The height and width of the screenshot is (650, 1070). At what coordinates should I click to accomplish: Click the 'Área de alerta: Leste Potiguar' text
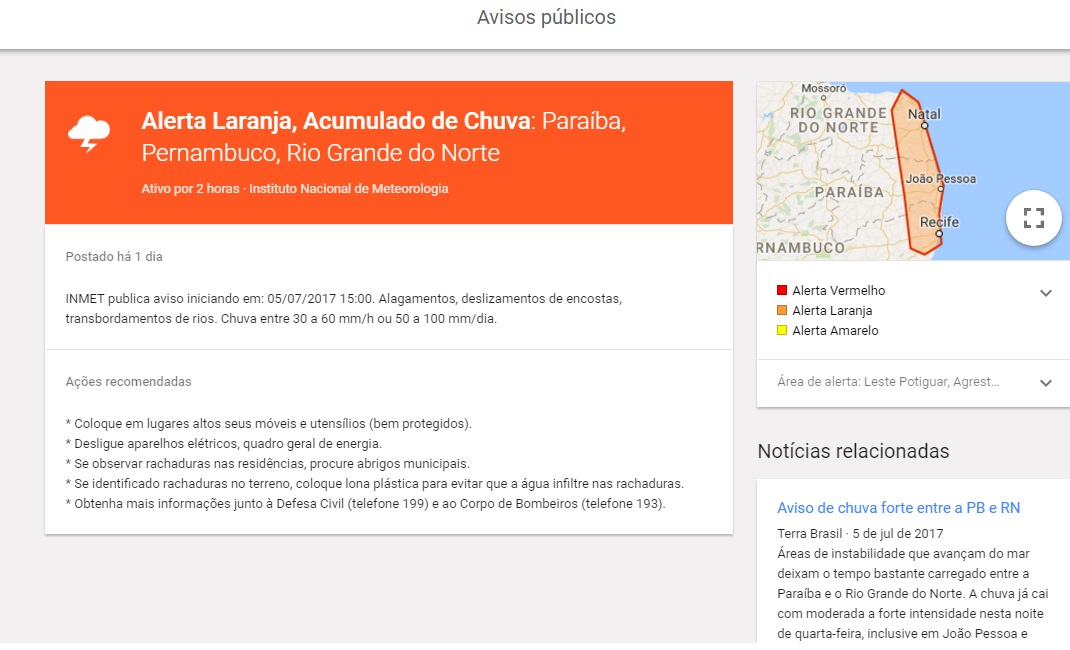point(888,382)
